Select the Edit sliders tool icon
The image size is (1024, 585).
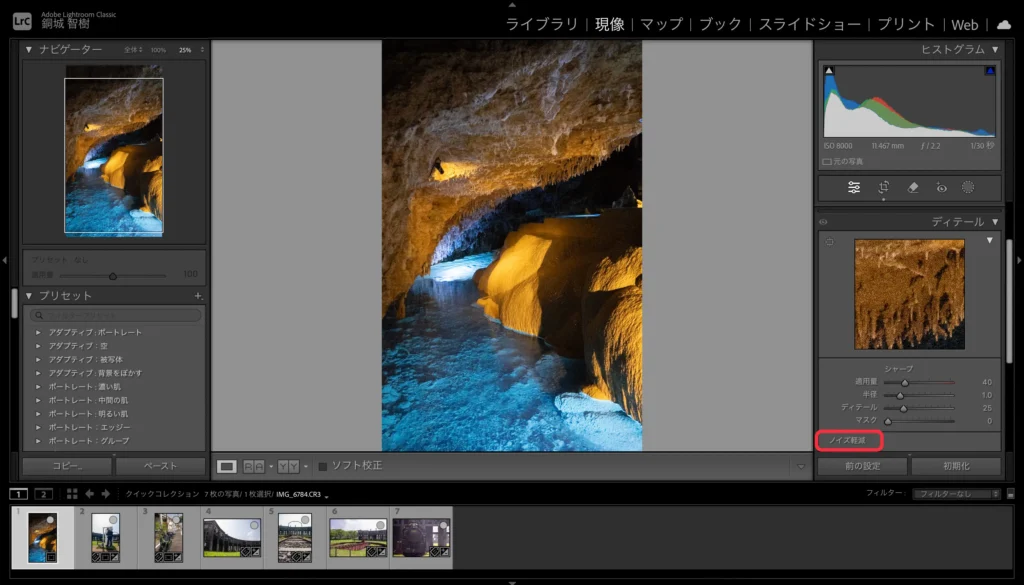(854, 187)
